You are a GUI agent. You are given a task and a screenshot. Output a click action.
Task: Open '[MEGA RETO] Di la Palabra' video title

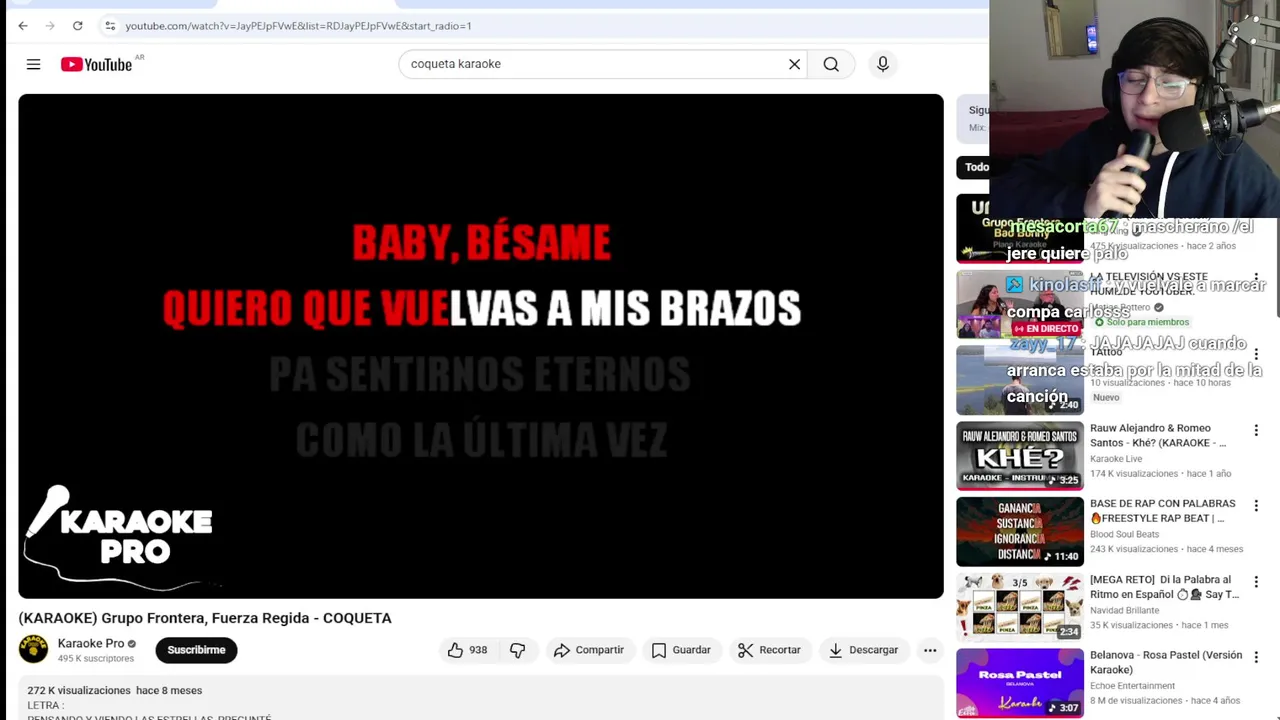coord(1165,587)
